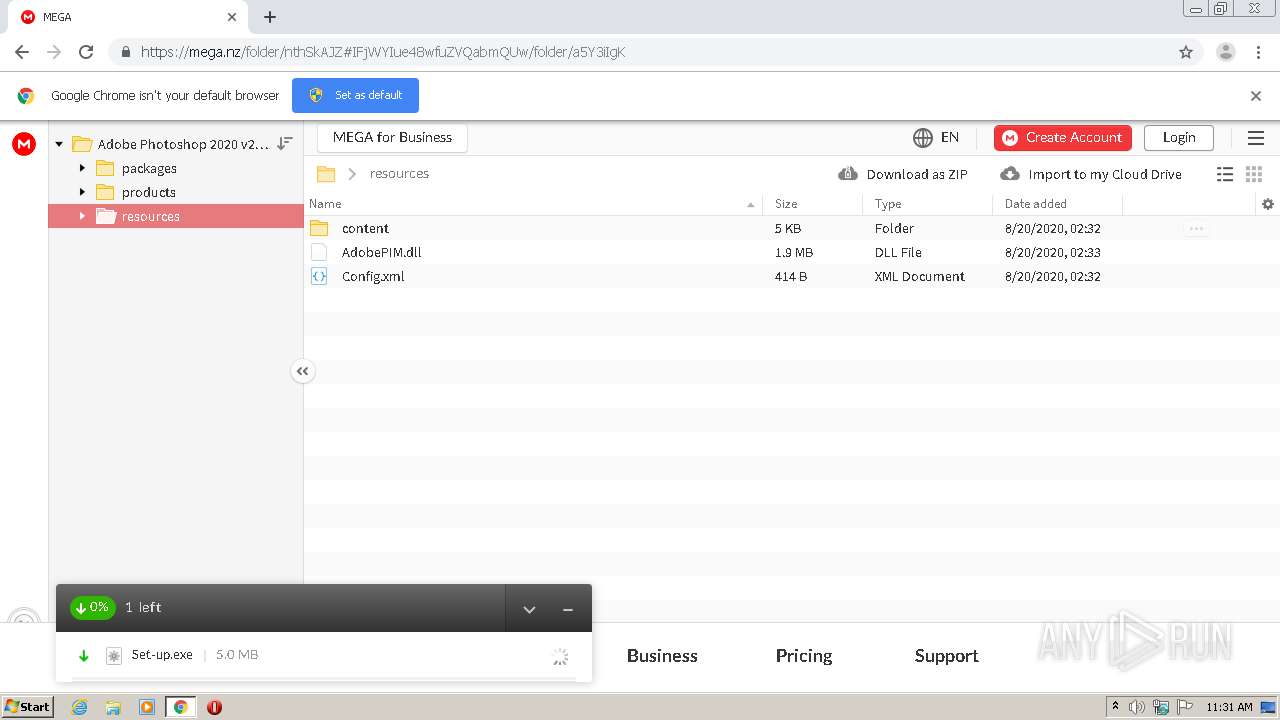Image resolution: width=1280 pixels, height=720 pixels.
Task: Click the taskbar clock showing 11:31 AM
Action: point(1229,707)
